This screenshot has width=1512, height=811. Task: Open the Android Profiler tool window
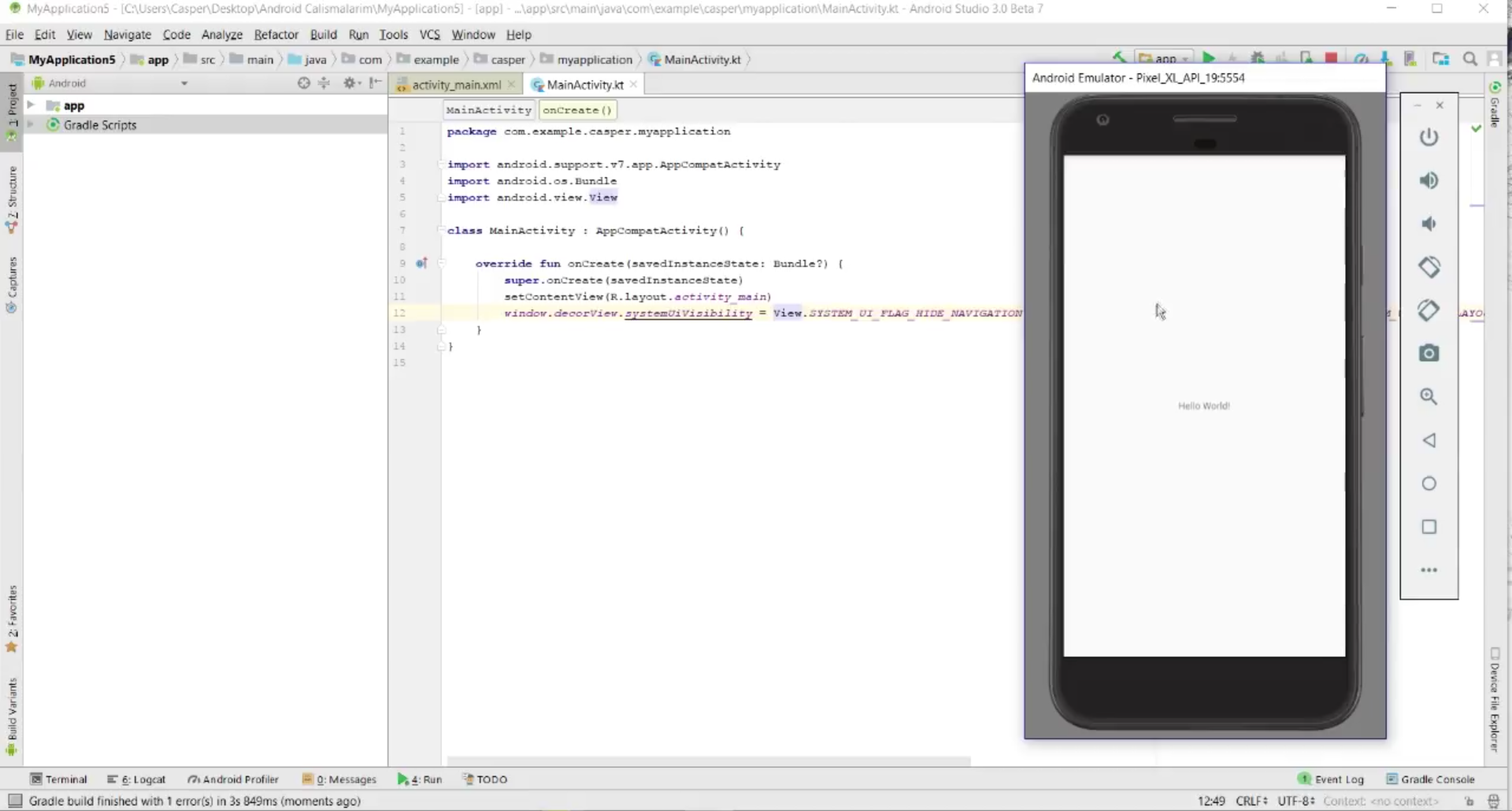(x=233, y=780)
